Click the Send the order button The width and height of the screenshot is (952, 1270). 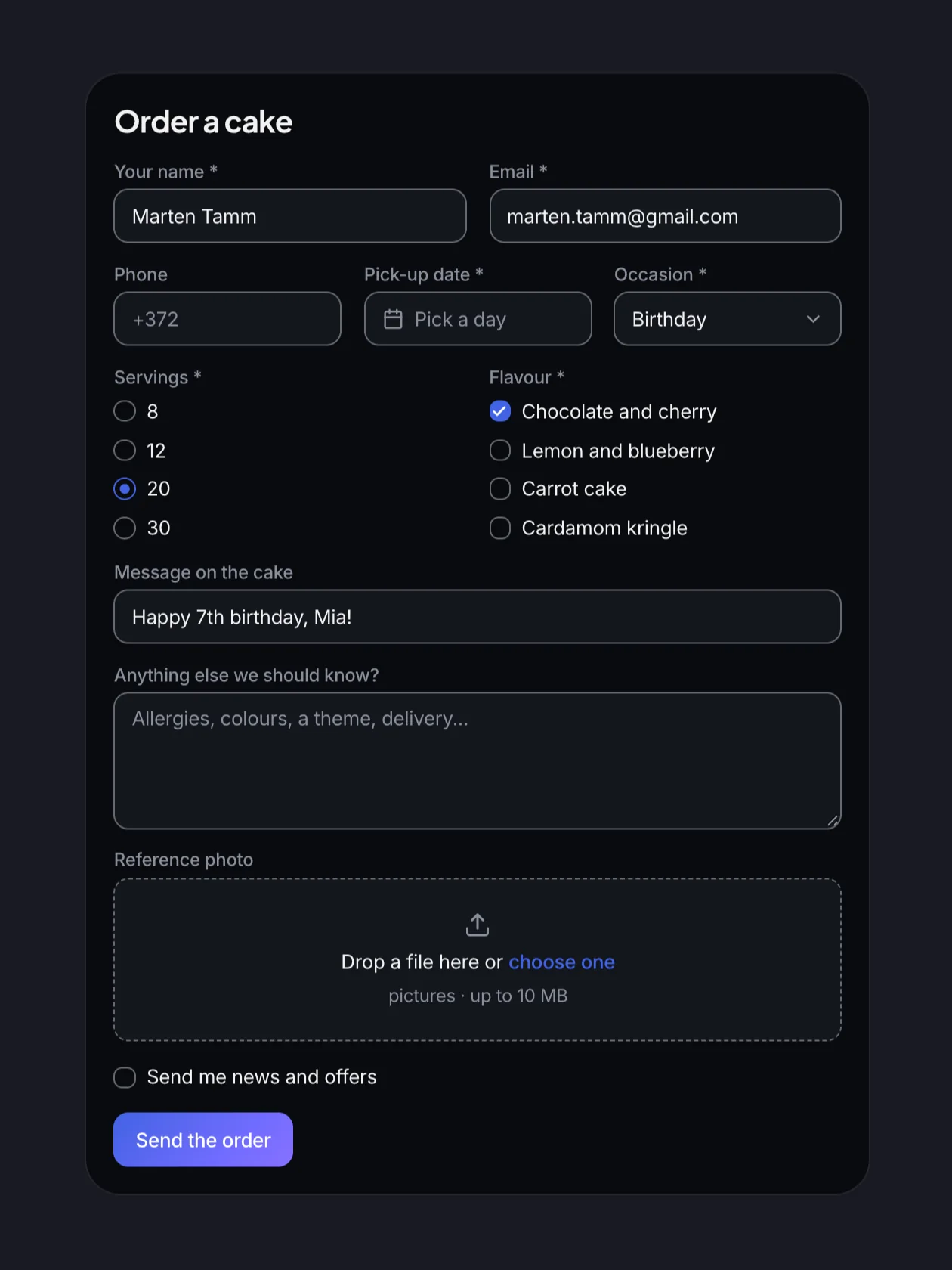[203, 1140]
